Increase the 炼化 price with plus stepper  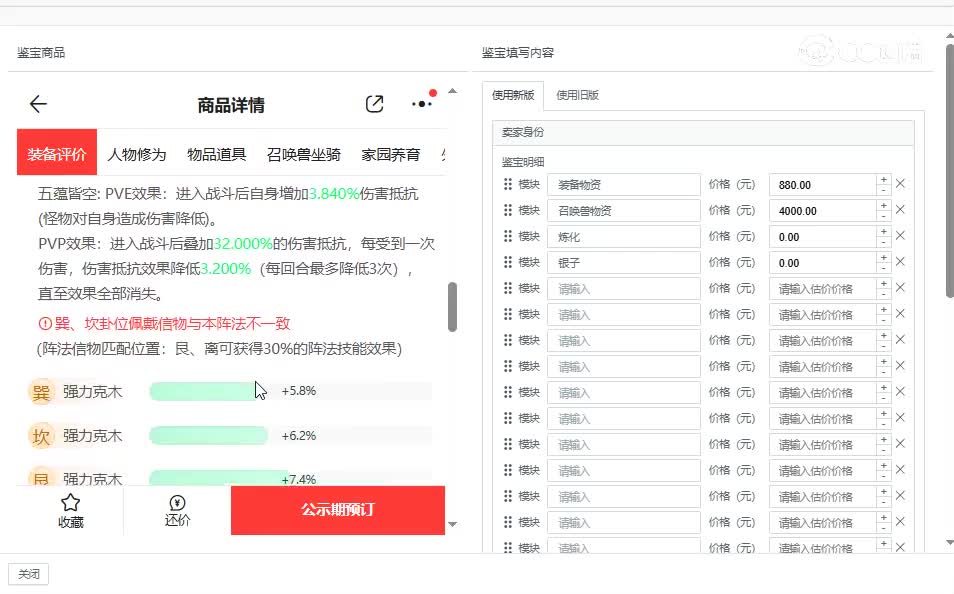coord(883,231)
